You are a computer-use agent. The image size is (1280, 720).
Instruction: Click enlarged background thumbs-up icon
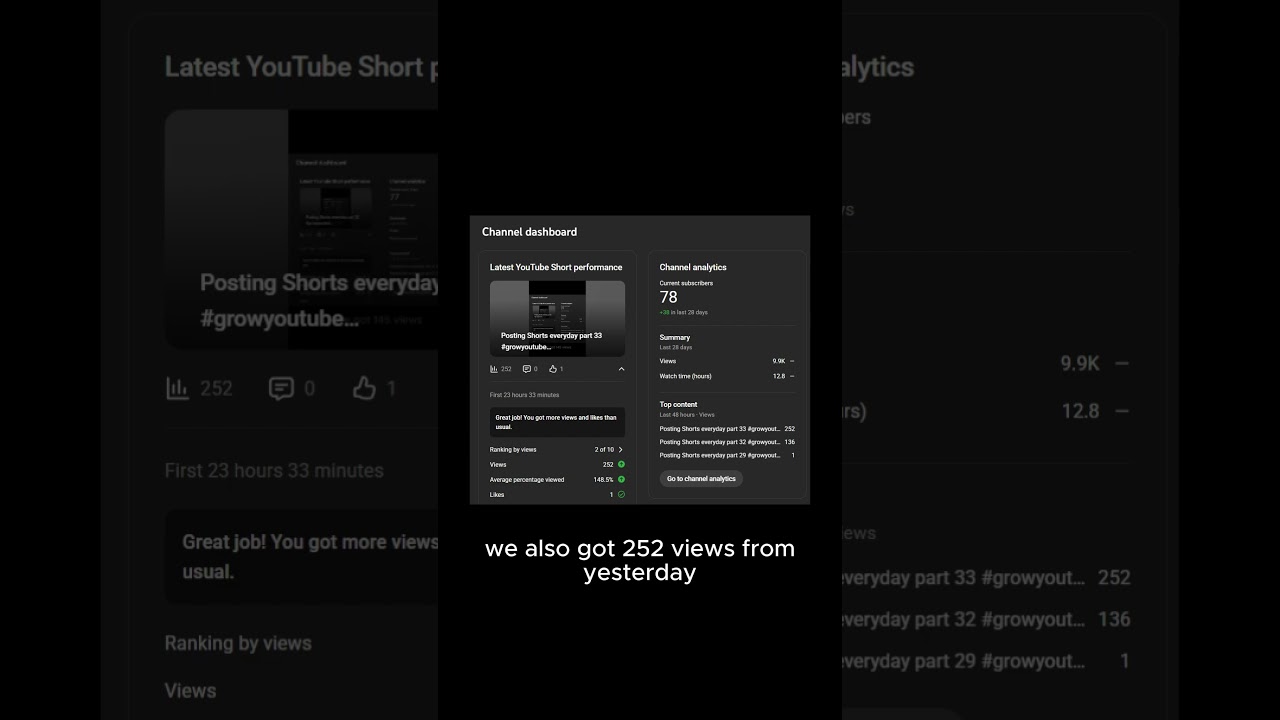tap(364, 388)
